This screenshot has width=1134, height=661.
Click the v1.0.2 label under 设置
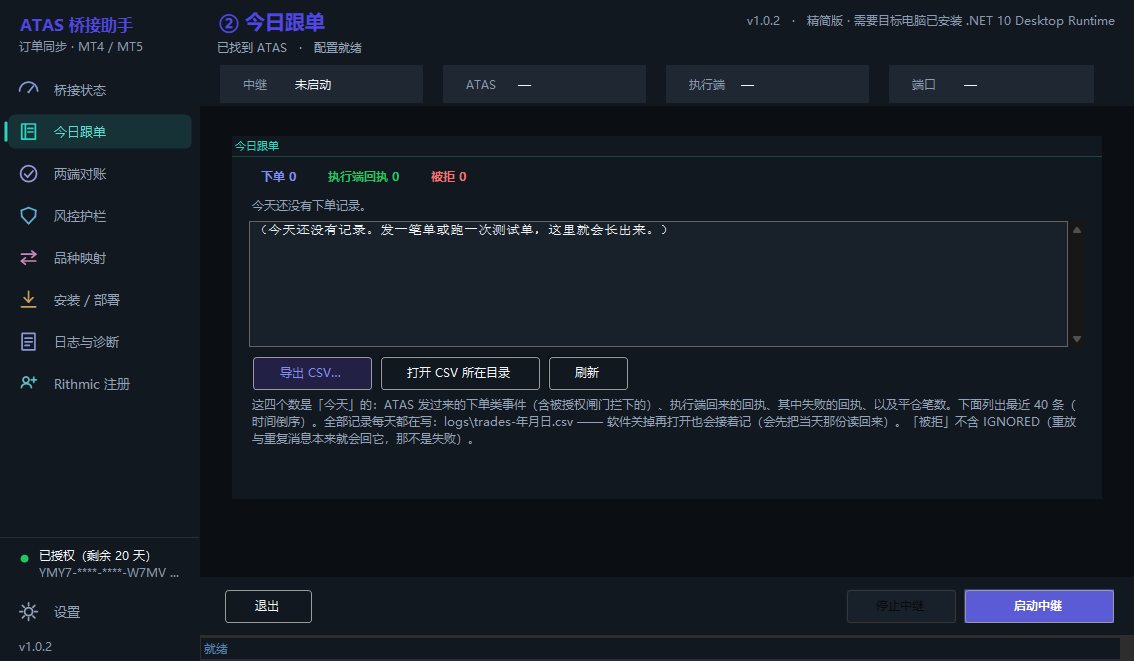35,647
